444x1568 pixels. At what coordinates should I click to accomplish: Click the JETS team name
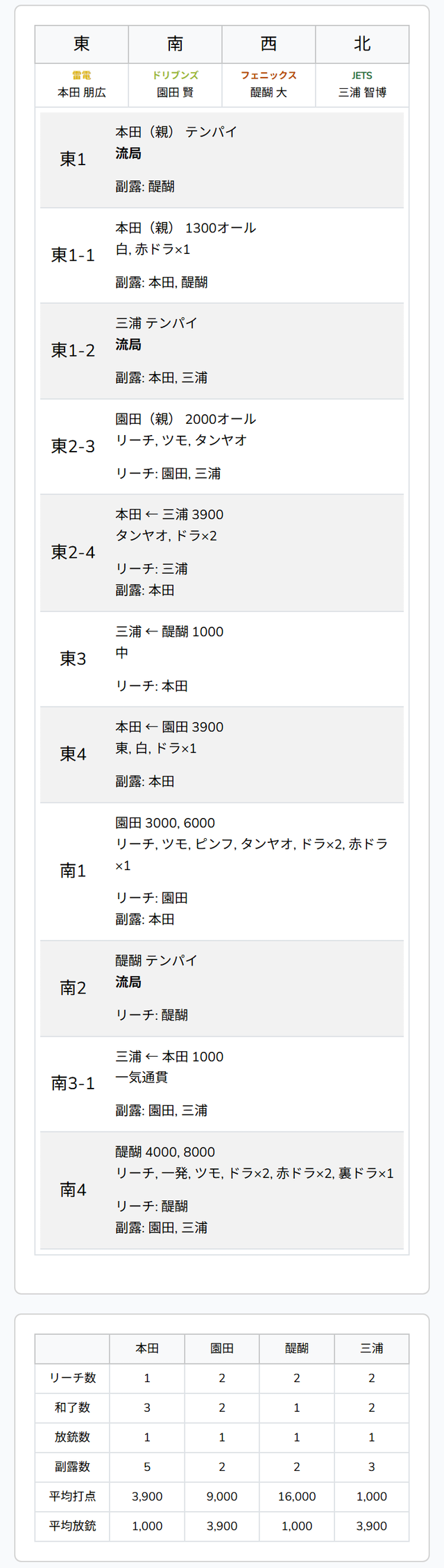362,75
